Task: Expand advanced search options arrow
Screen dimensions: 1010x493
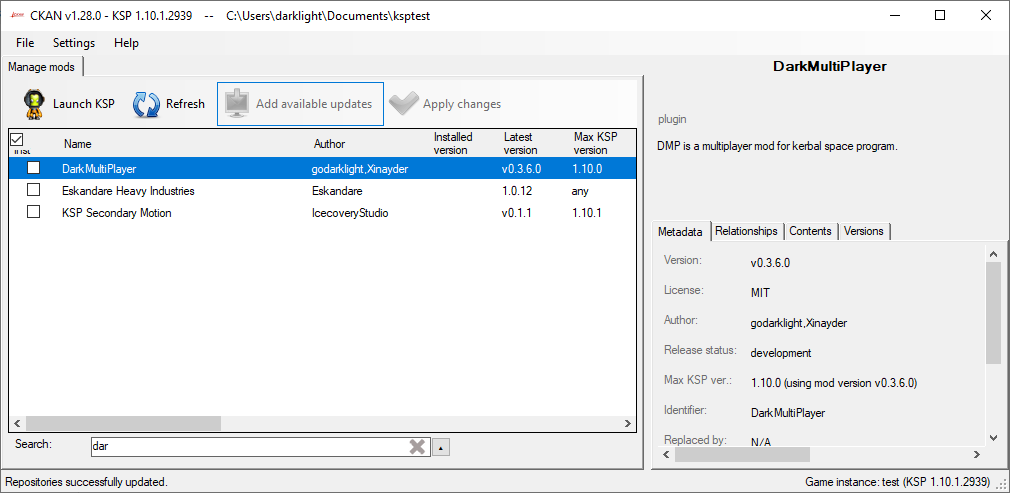Action: pyautogui.click(x=441, y=447)
